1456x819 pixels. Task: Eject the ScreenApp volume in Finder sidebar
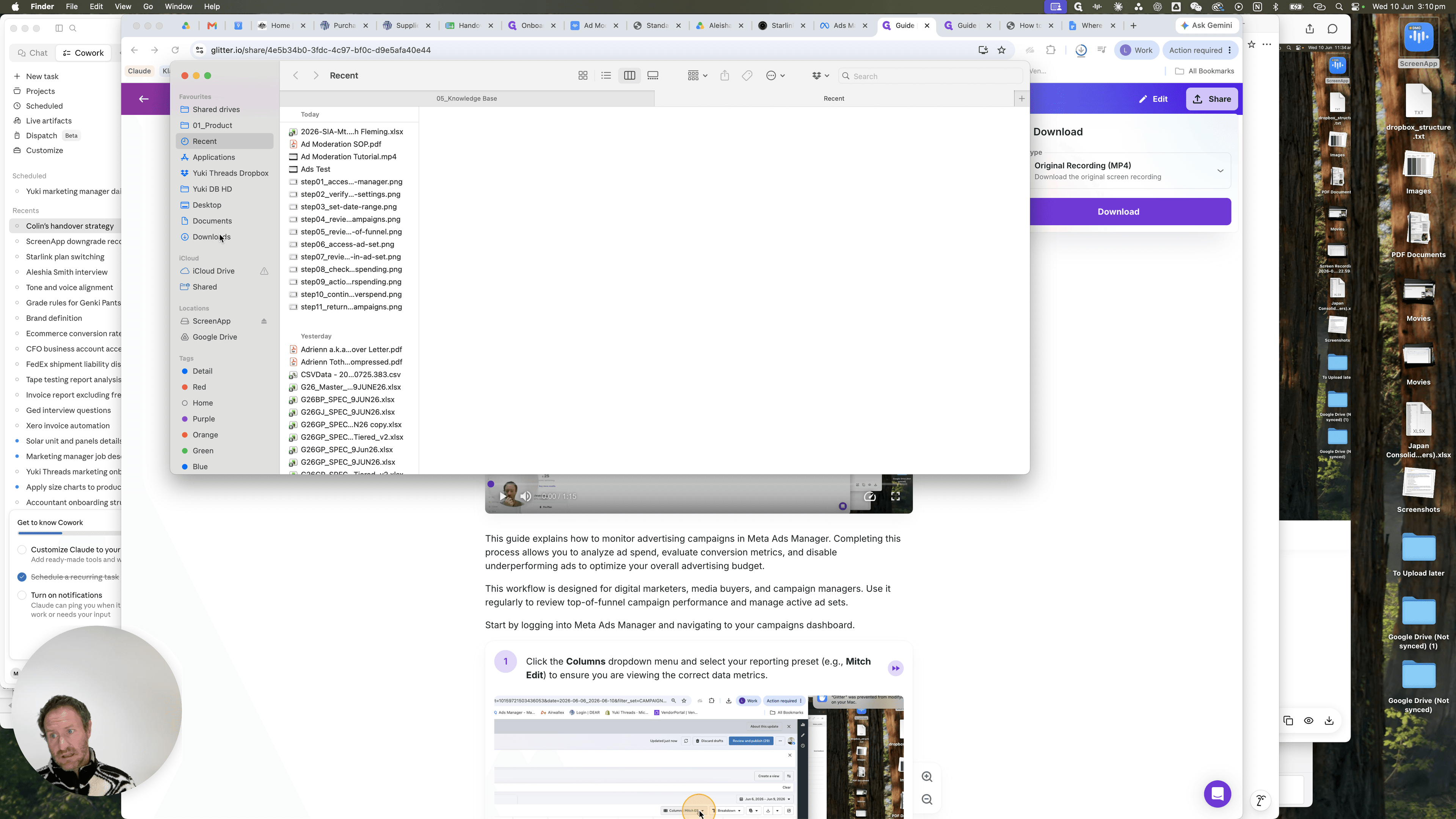(264, 321)
